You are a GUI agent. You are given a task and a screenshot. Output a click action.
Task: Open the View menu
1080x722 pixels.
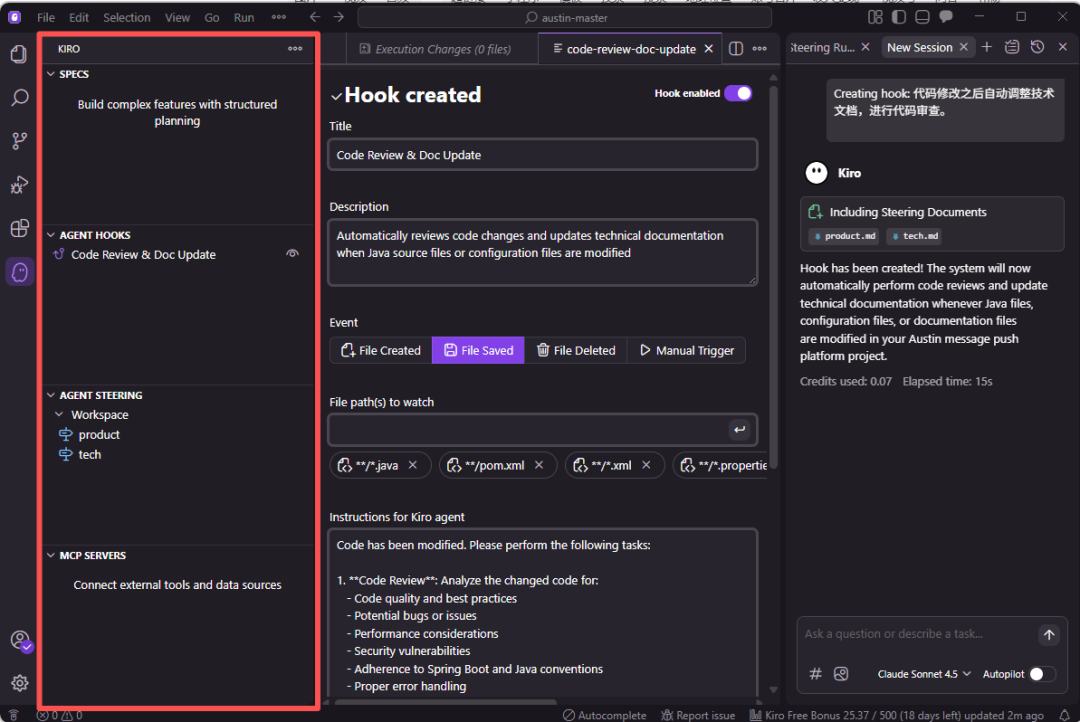coord(177,17)
